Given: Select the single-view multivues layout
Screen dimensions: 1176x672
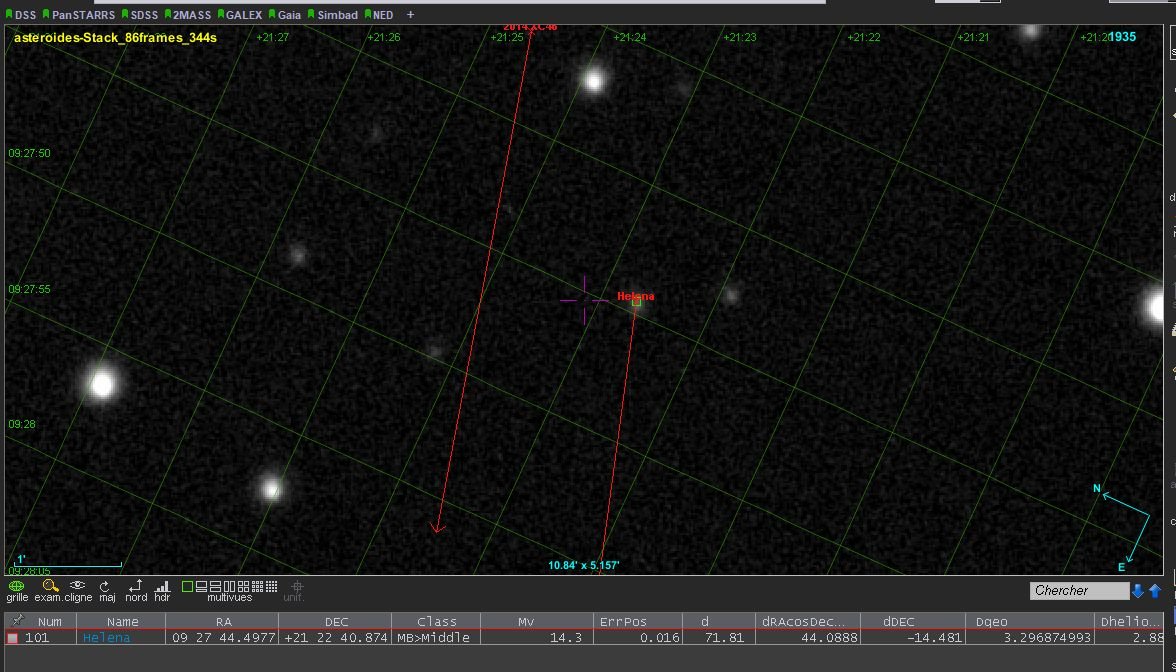Looking at the screenshot, I should click(187, 586).
